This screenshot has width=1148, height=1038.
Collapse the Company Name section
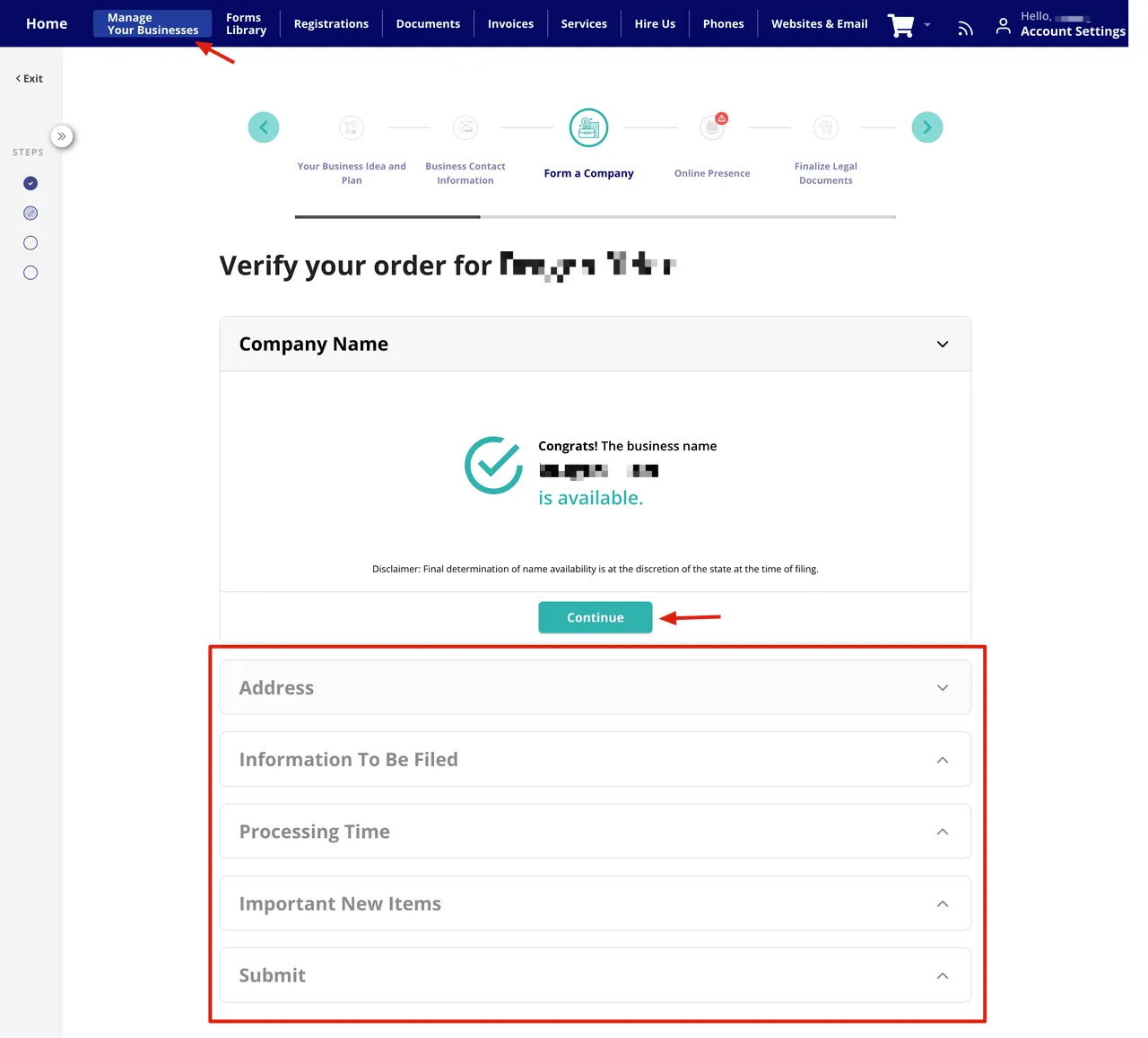(x=942, y=345)
